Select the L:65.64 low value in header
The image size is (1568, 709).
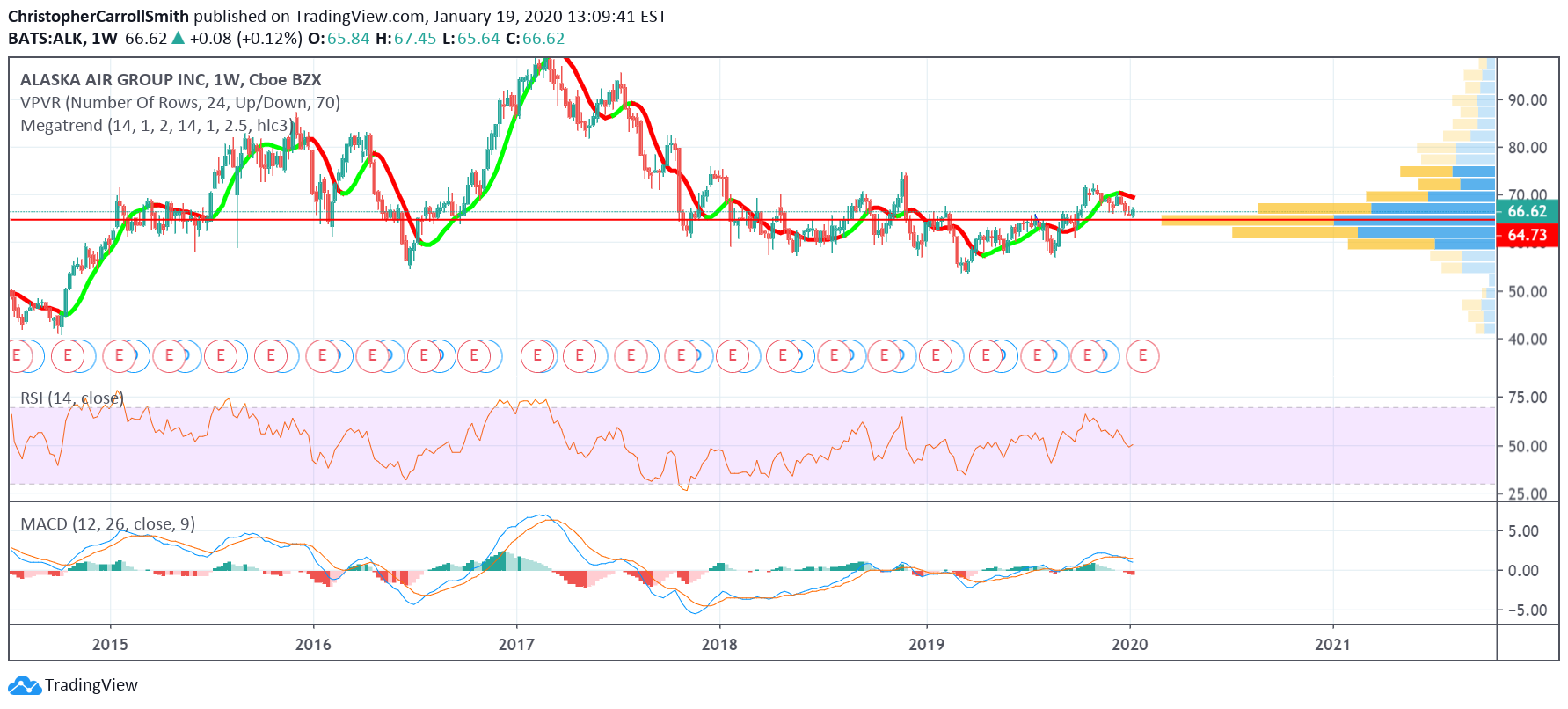point(470,39)
